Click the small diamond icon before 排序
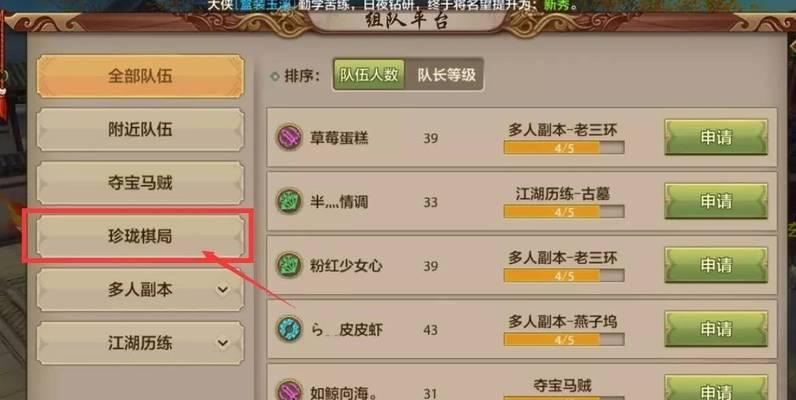Screen dimensions: 796x400 (275, 76)
